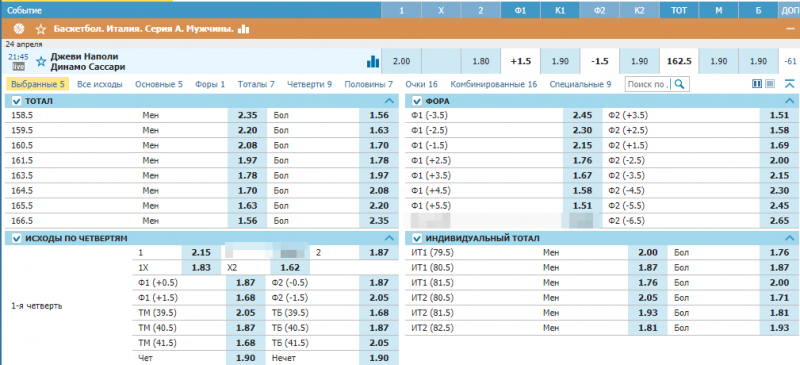Screen dimensions: 800x365
Task: Collapse the ТОТАЛ section
Action: coord(389,101)
